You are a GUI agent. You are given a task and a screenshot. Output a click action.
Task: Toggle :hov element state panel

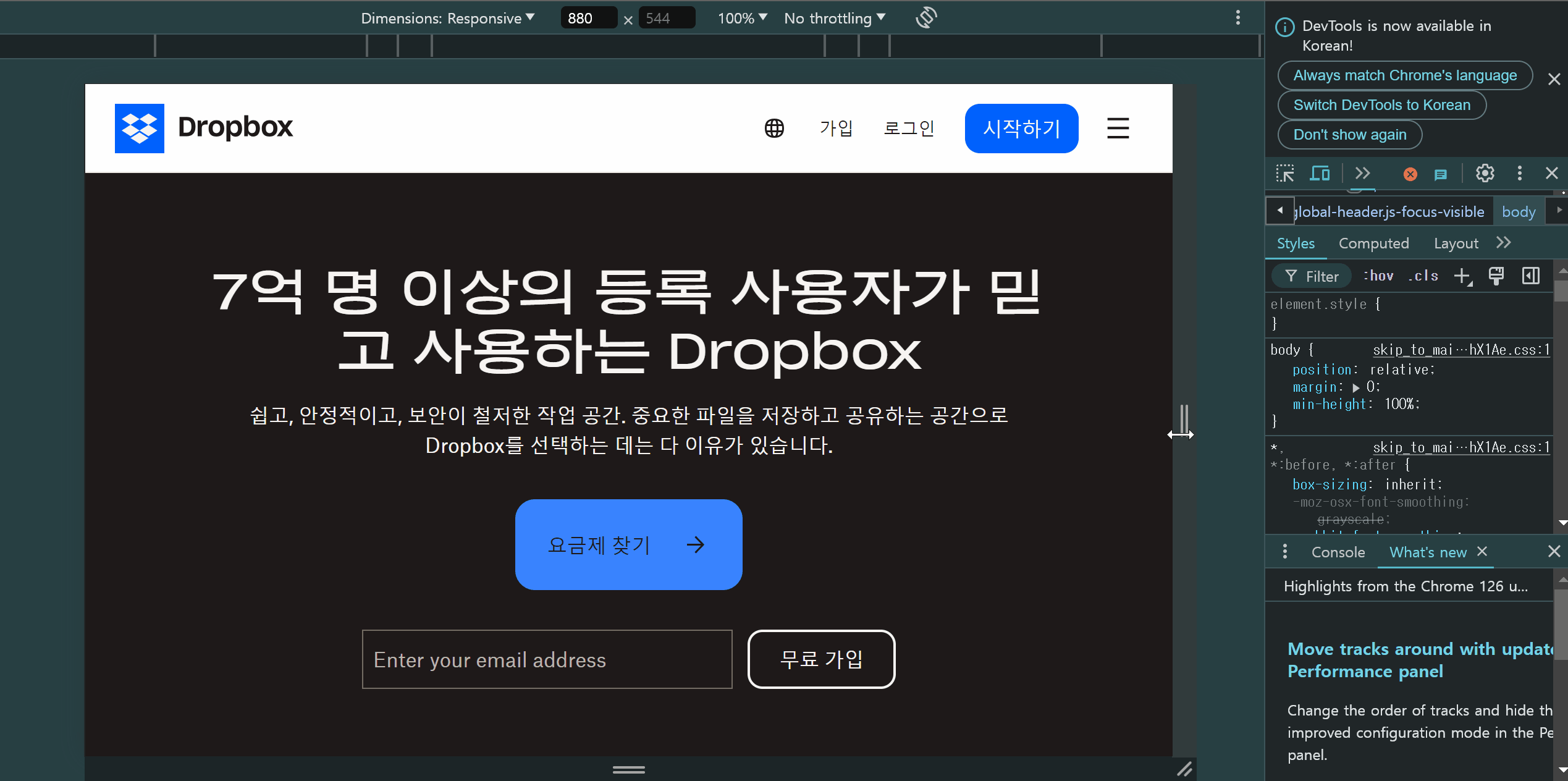tap(1378, 276)
